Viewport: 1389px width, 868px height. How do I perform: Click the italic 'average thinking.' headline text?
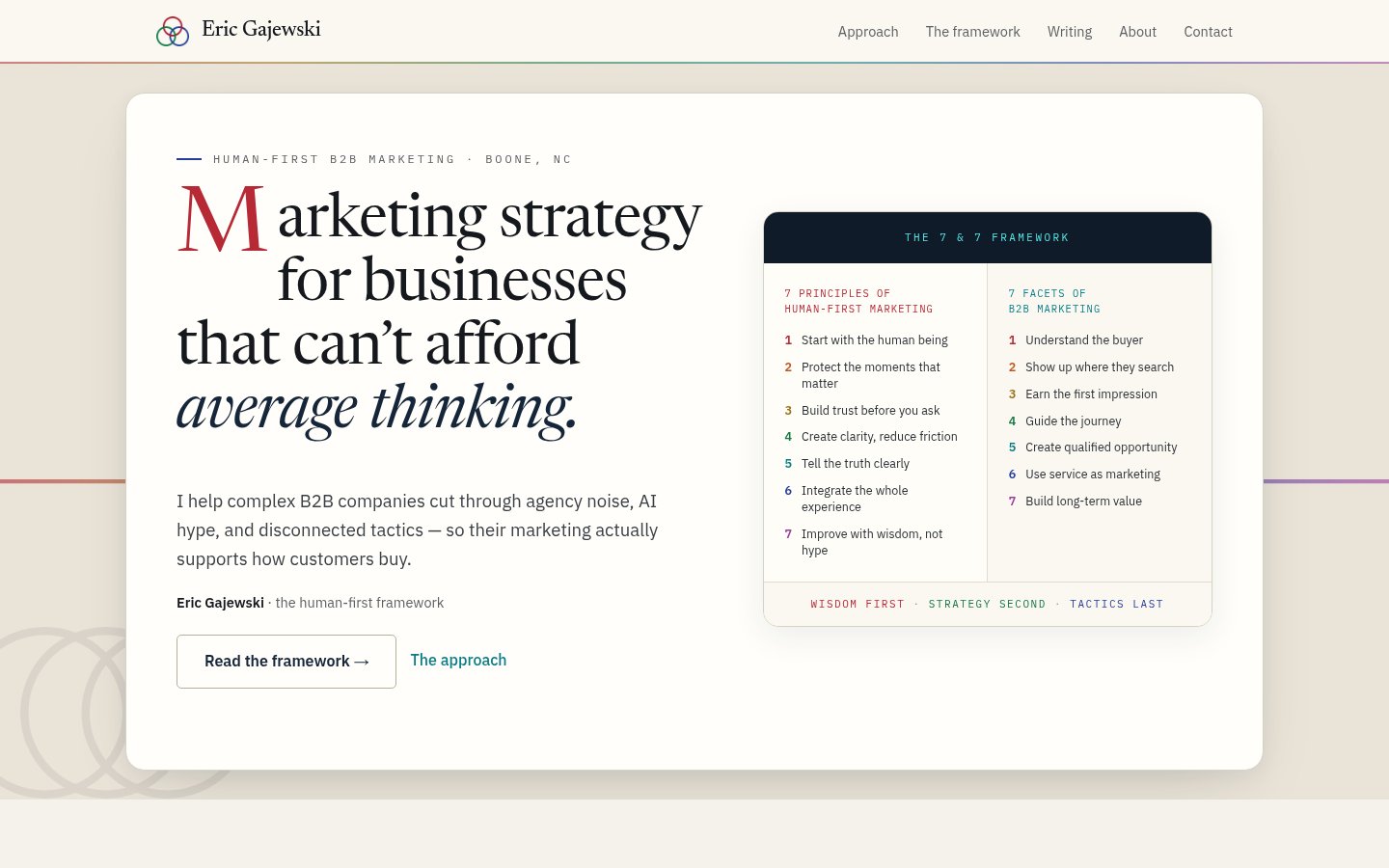[x=377, y=407]
